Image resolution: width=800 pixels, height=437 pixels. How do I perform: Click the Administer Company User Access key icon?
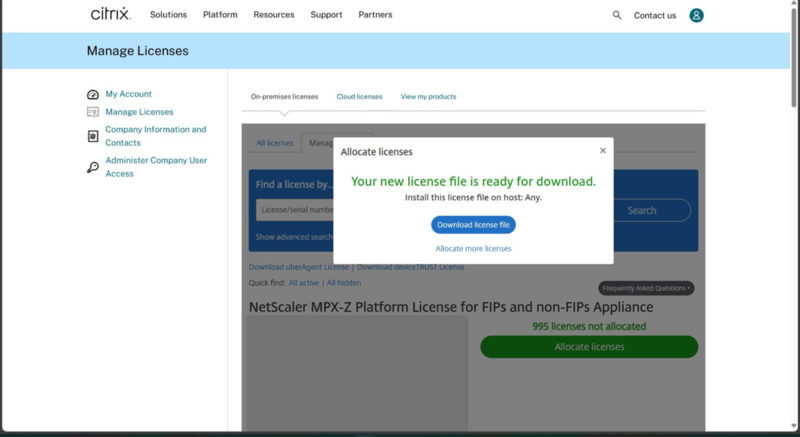93,167
